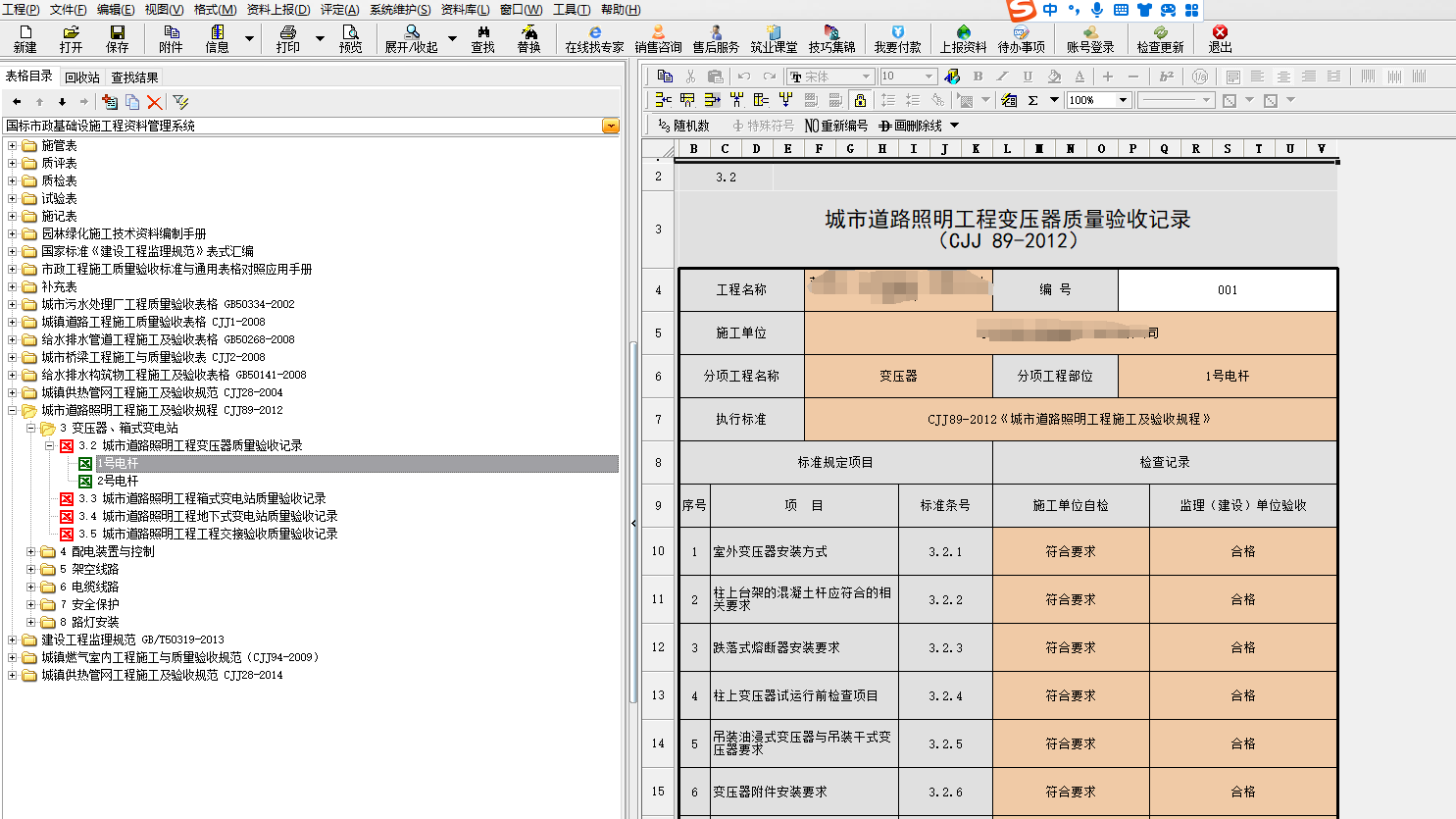1456x819 pixels.
Task: Open 筑业课堂 from the toolbar
Action: (774, 39)
